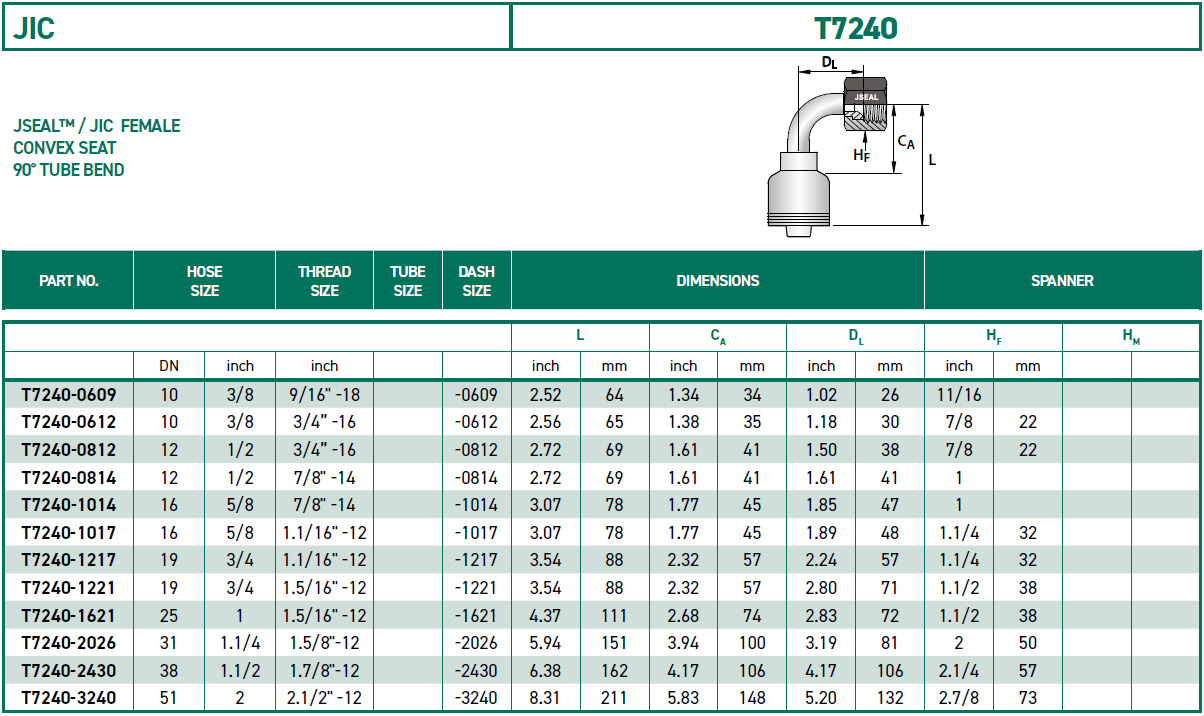The width and height of the screenshot is (1204, 716).
Task: Select the JSEAL / JIC FEMALE description line
Action: pos(97,126)
